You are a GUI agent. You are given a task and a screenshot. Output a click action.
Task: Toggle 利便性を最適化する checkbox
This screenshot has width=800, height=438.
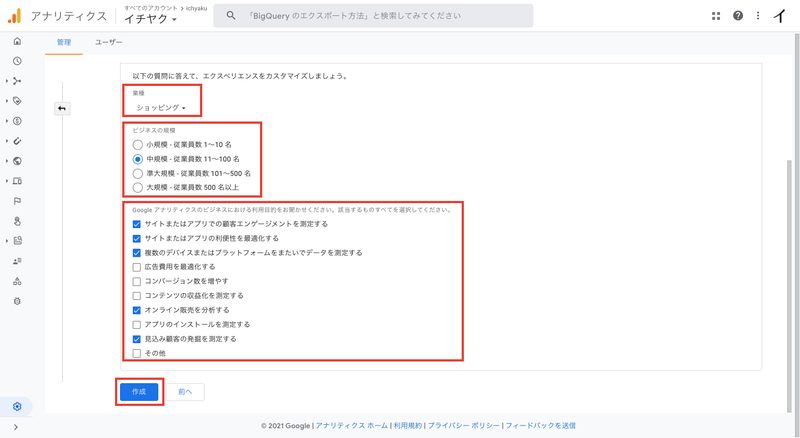click(x=137, y=238)
